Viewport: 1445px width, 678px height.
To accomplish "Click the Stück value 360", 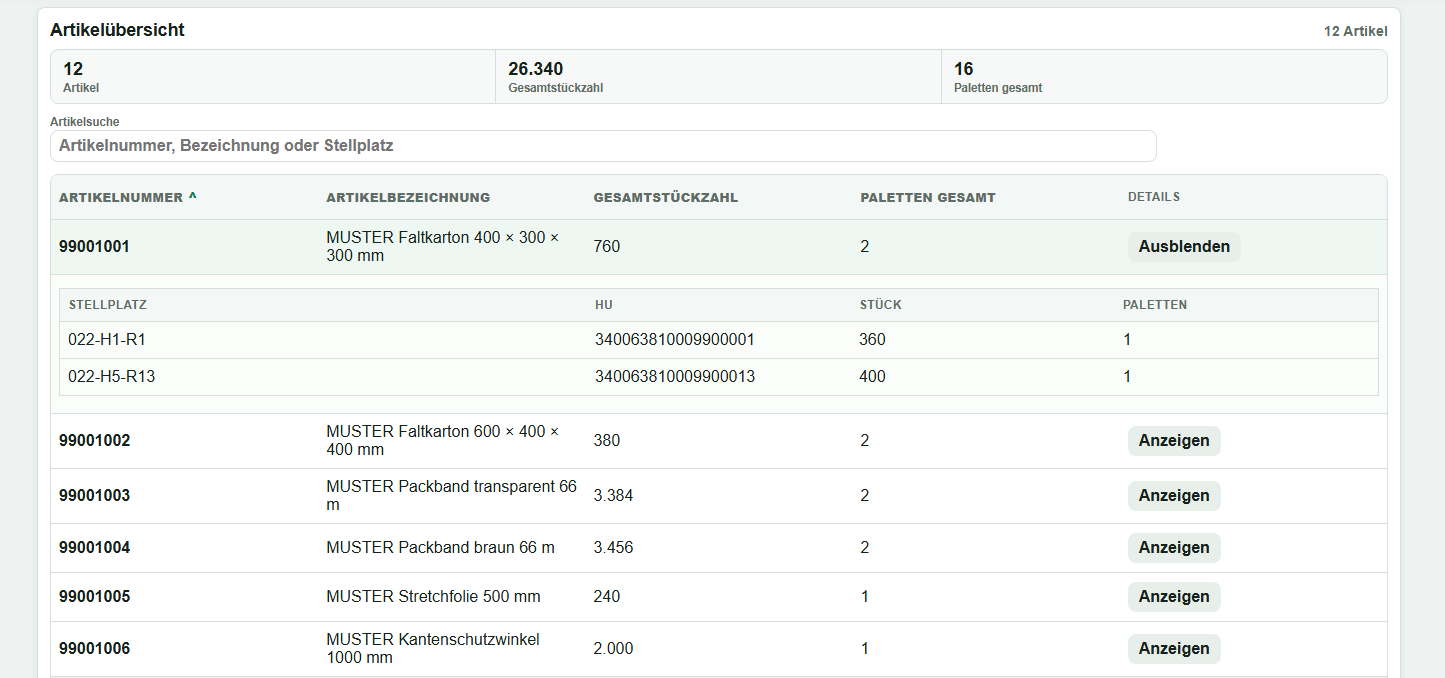I will click(872, 340).
